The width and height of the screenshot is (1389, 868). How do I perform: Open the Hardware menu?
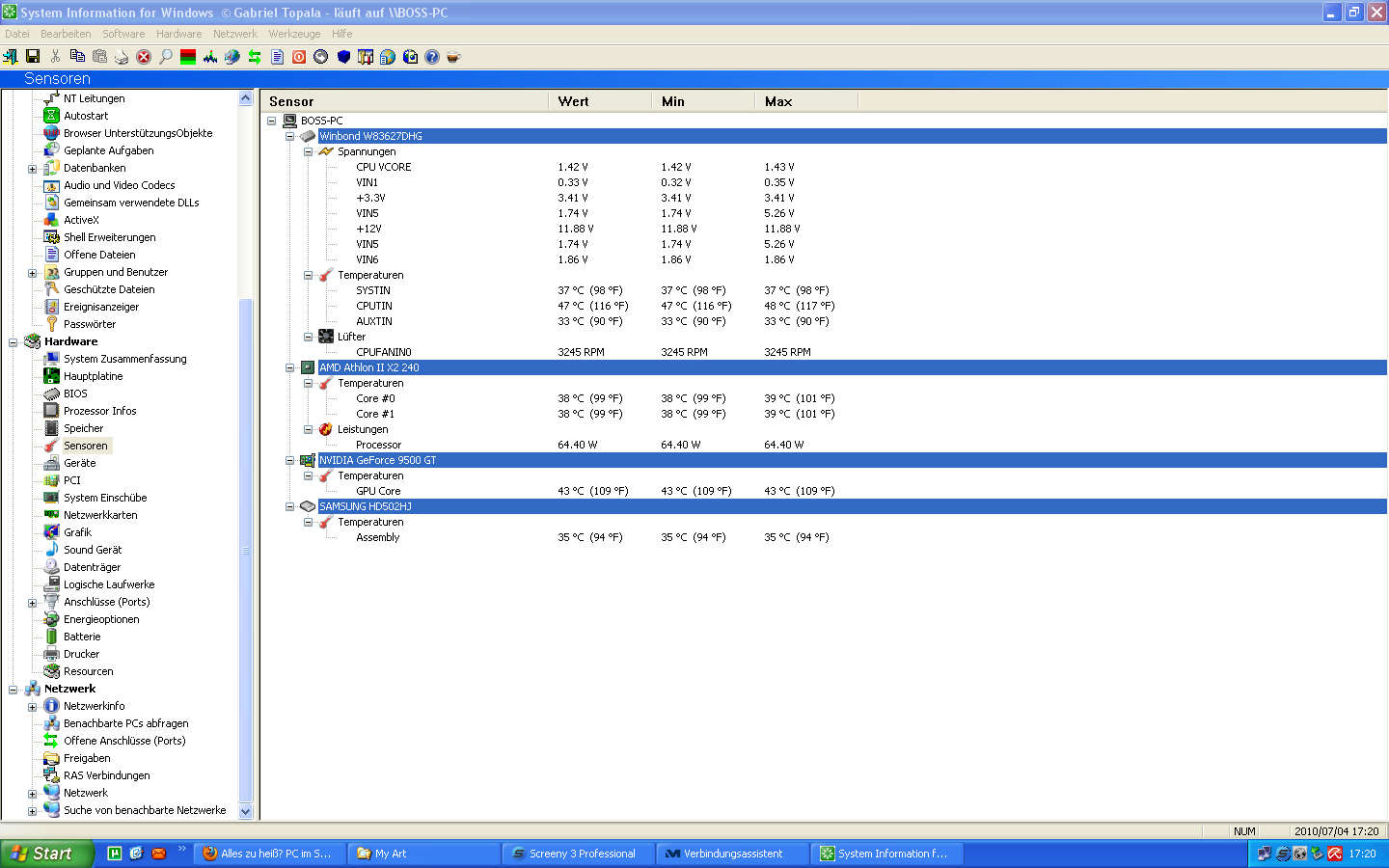tap(179, 34)
